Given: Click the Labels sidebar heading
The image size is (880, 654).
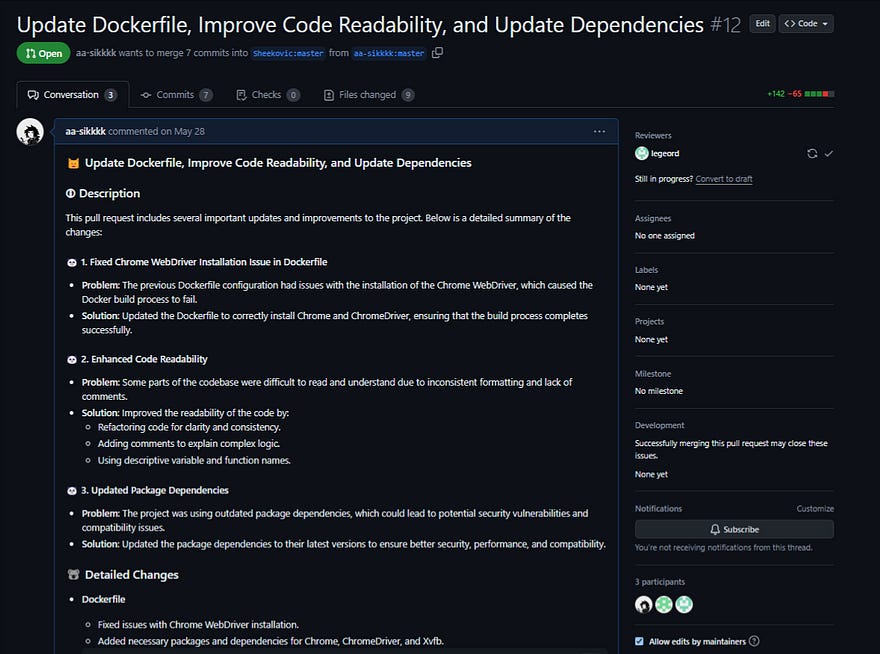Looking at the screenshot, I should [x=647, y=270].
